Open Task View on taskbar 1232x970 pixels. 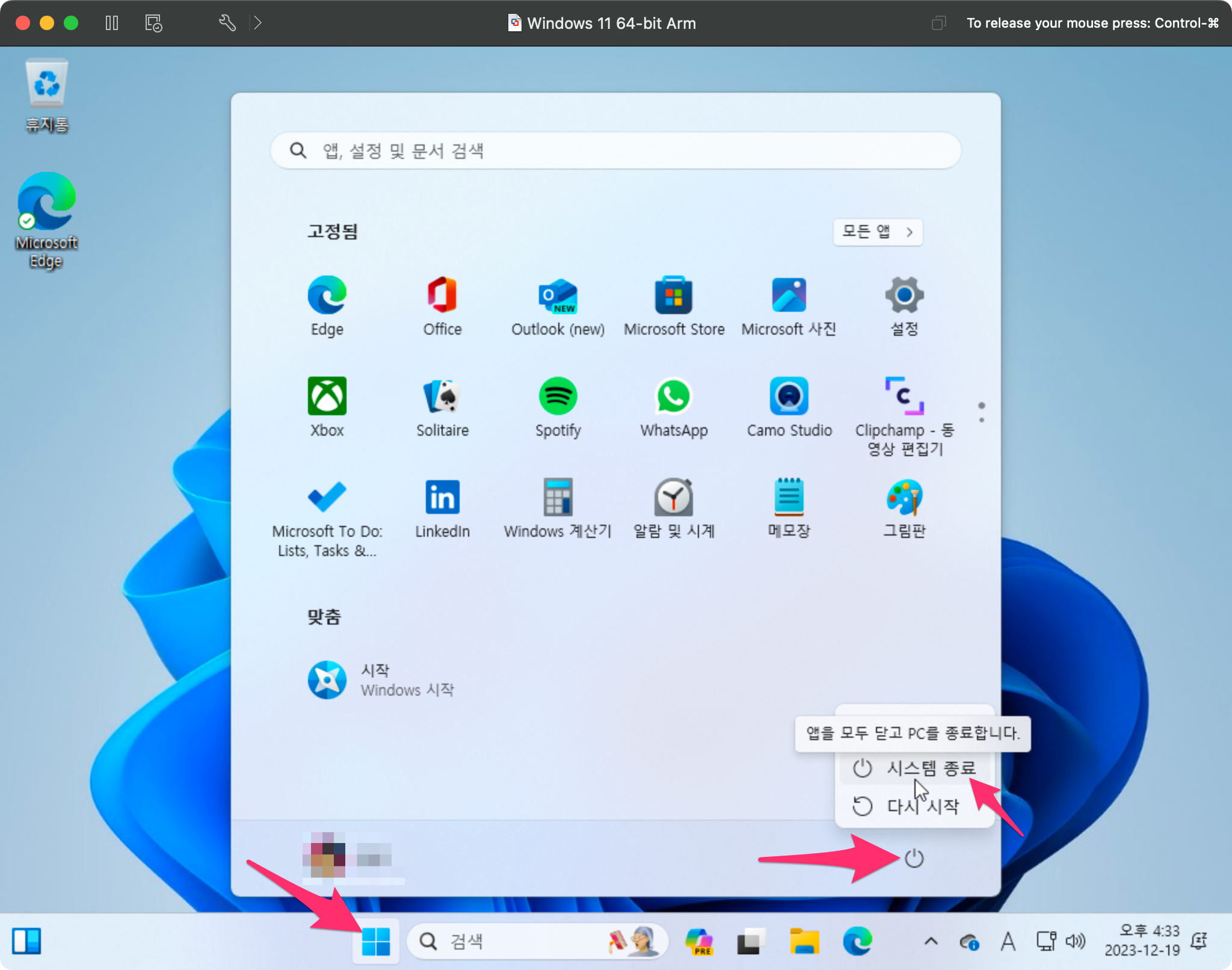(x=751, y=941)
